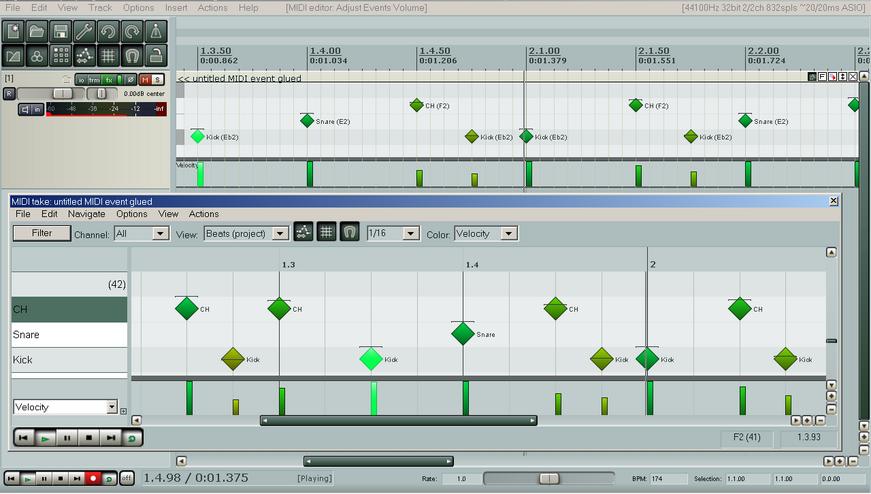The image size is (871, 494).
Task: Open the Insert menu in main menu bar
Action: tap(176, 7)
